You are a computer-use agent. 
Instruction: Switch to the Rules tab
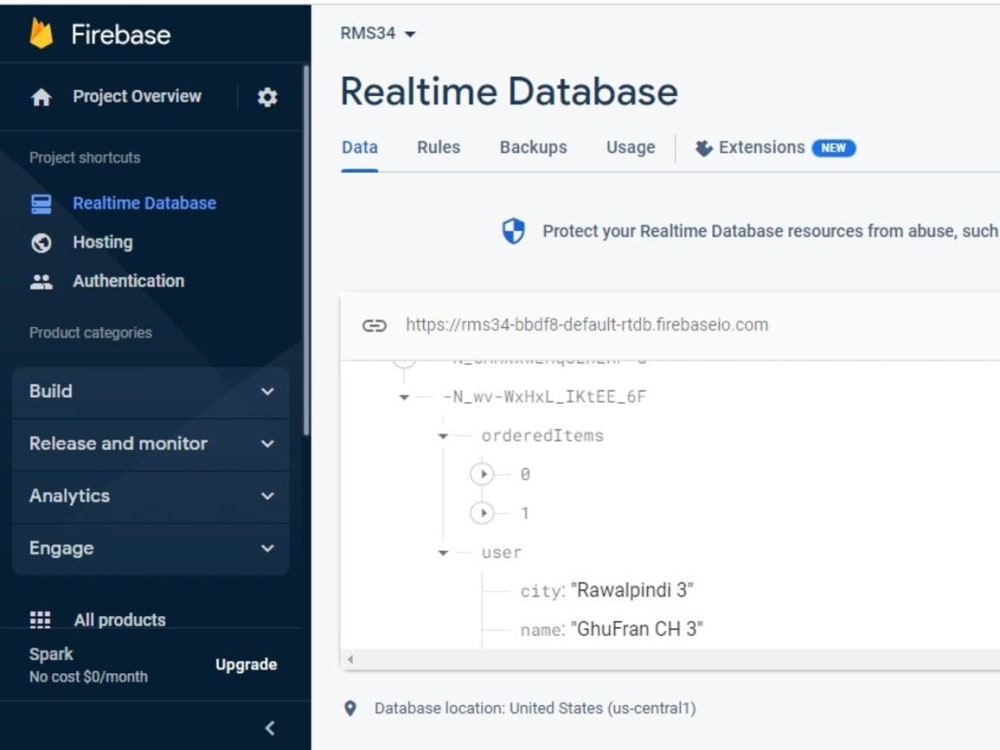click(x=439, y=147)
